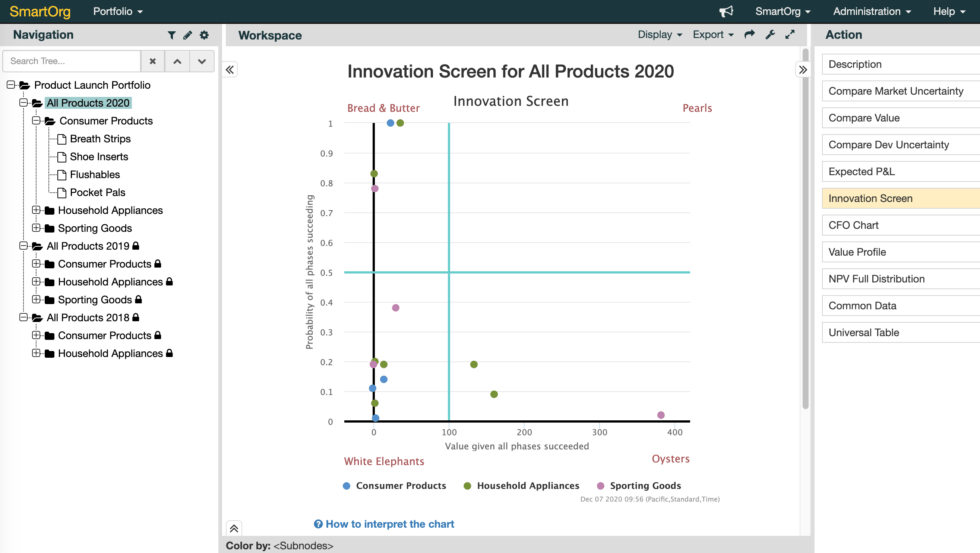Open the Portfolio menu in top bar
980x553 pixels.
(x=117, y=12)
